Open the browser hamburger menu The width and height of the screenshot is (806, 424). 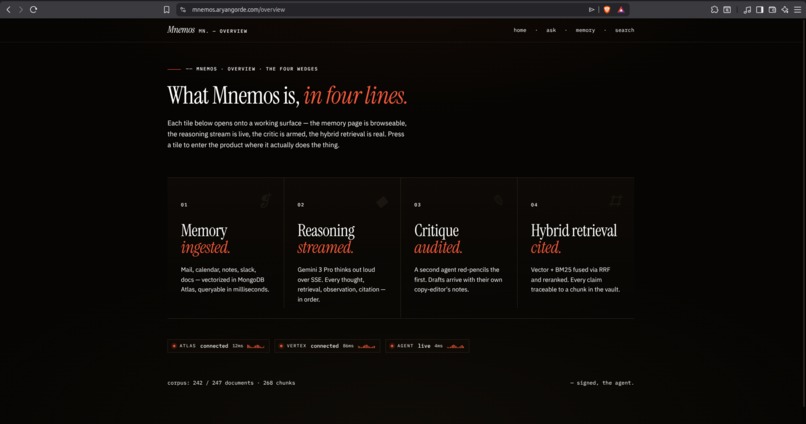pyautogui.click(x=798, y=9)
